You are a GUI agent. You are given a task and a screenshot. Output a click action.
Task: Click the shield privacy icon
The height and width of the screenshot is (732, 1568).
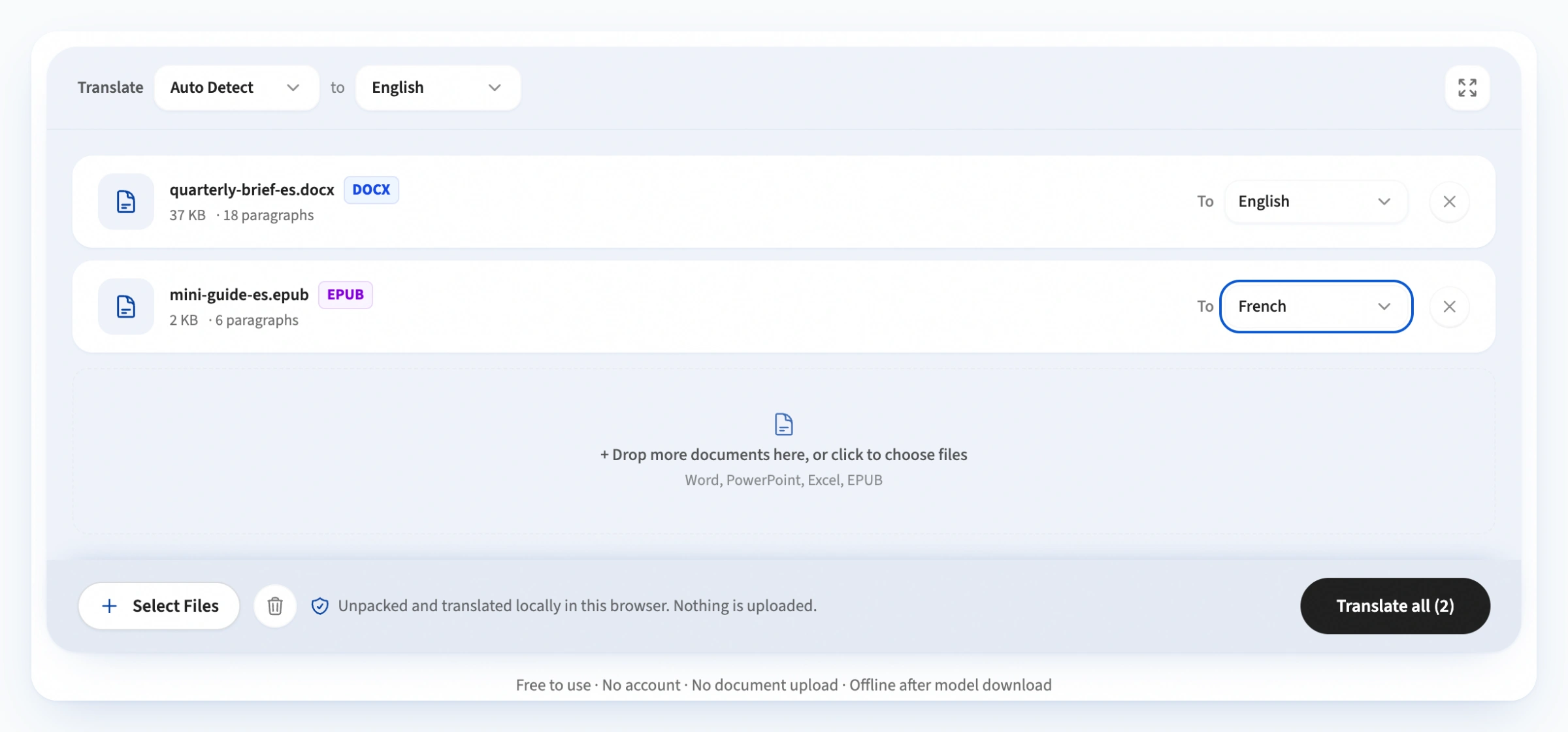pos(319,606)
